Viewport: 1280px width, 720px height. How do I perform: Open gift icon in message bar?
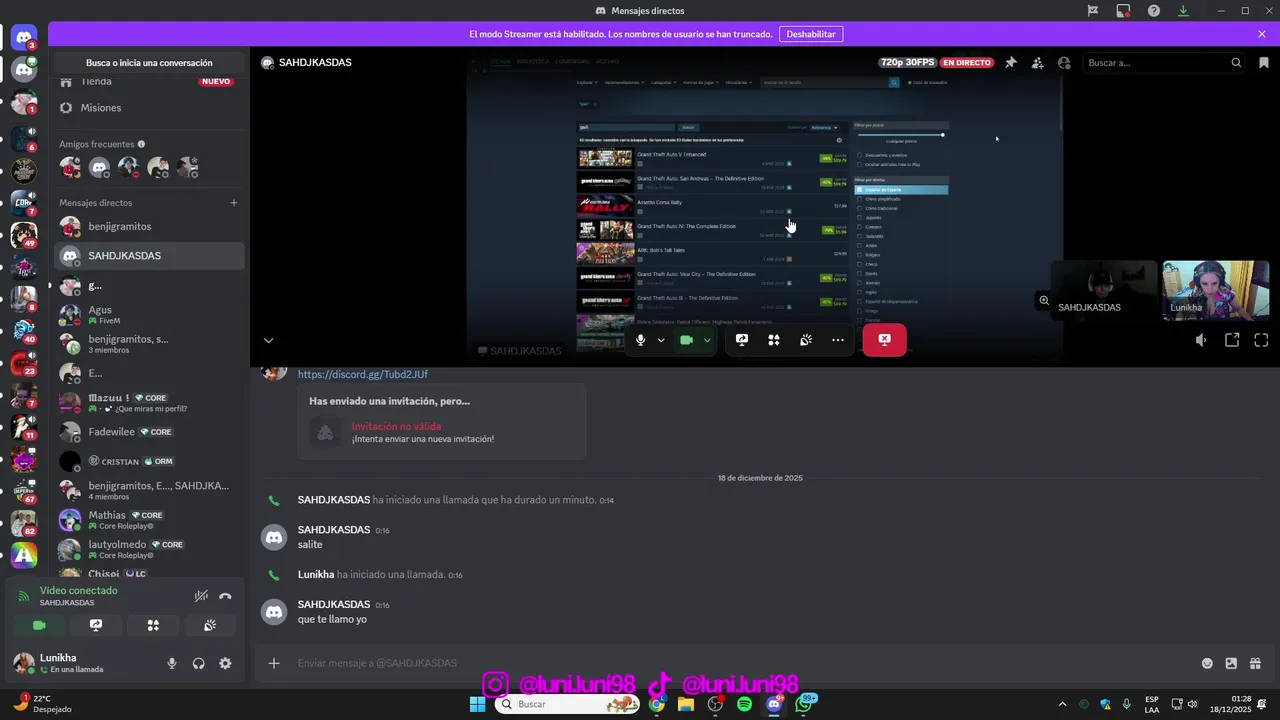[1255, 663]
